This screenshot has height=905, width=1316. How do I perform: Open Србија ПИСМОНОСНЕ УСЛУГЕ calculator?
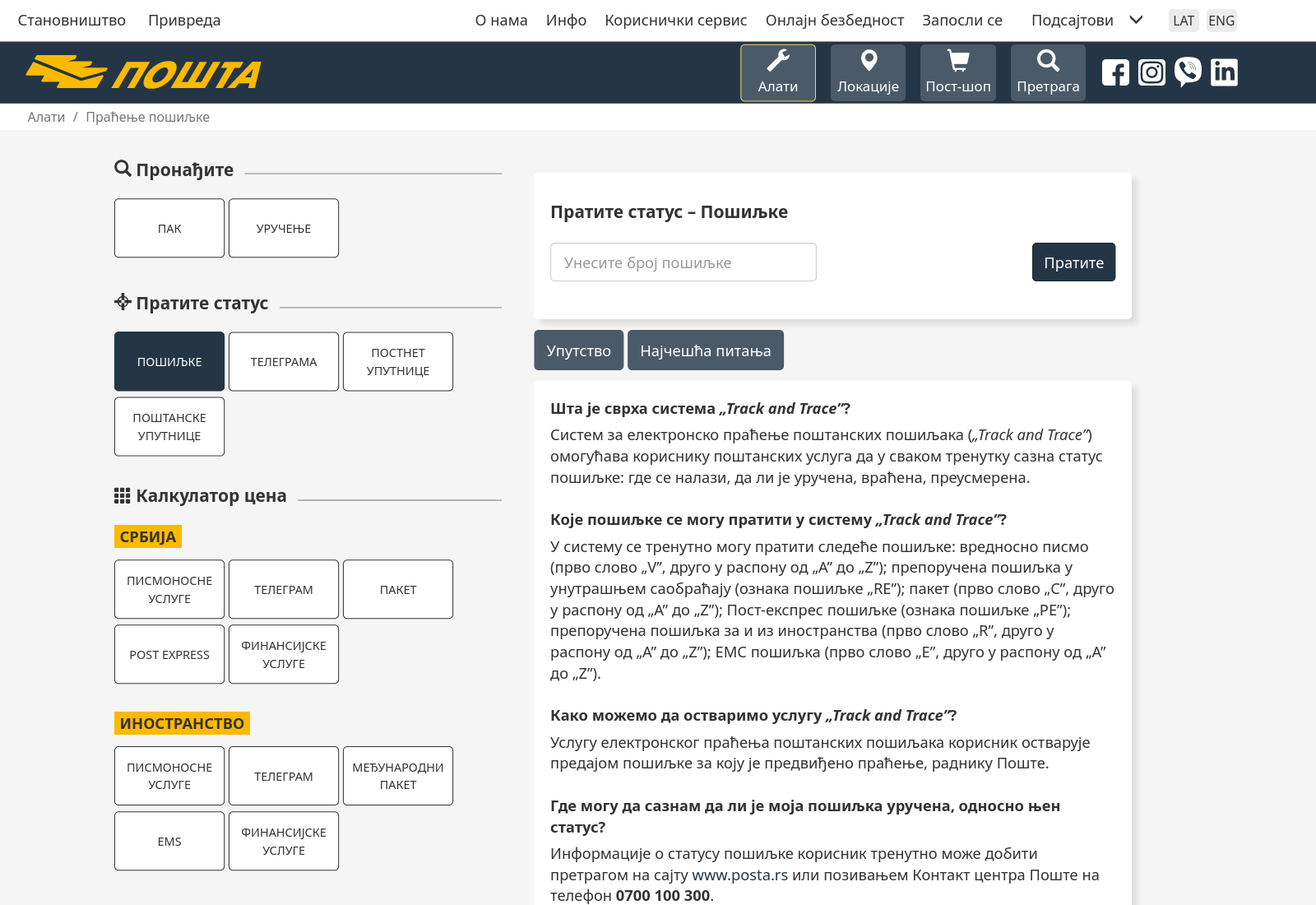(169, 589)
